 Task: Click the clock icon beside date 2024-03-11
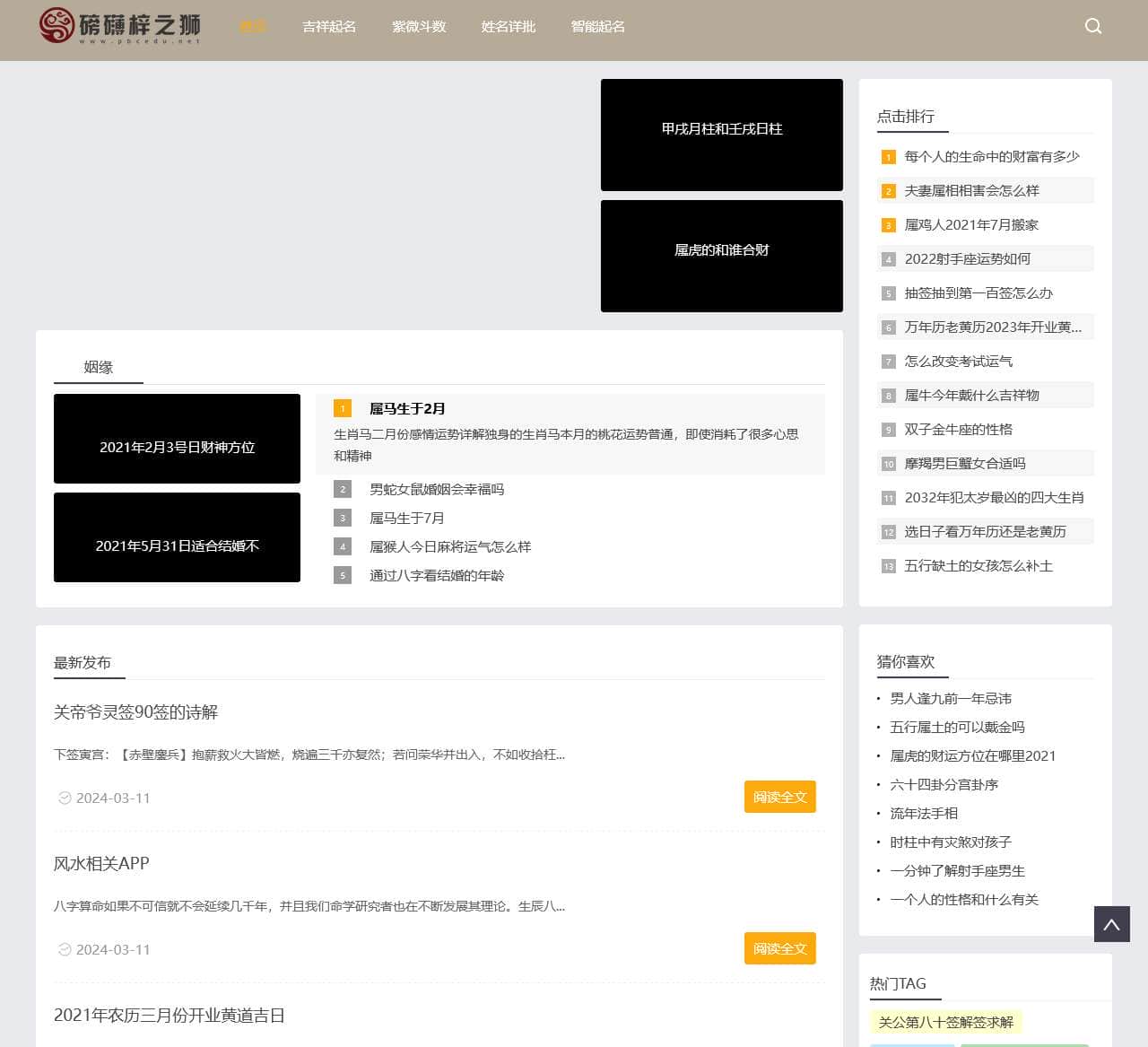point(64,798)
